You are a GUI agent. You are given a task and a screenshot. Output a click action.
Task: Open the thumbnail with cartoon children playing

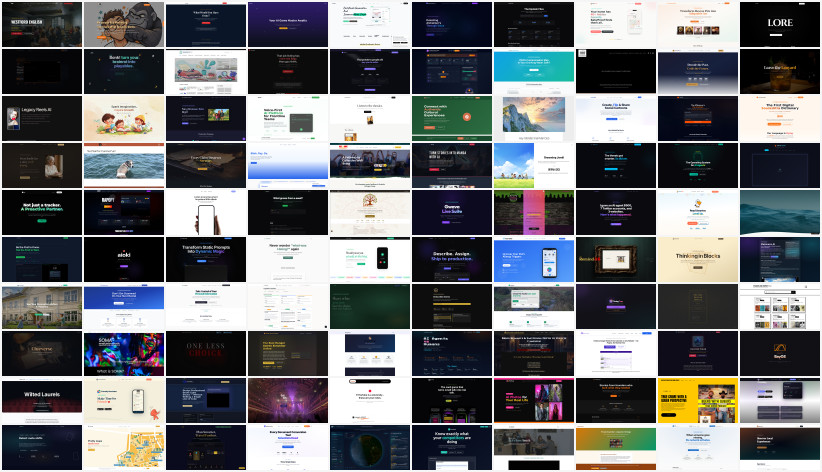pyautogui.click(x=124, y=119)
